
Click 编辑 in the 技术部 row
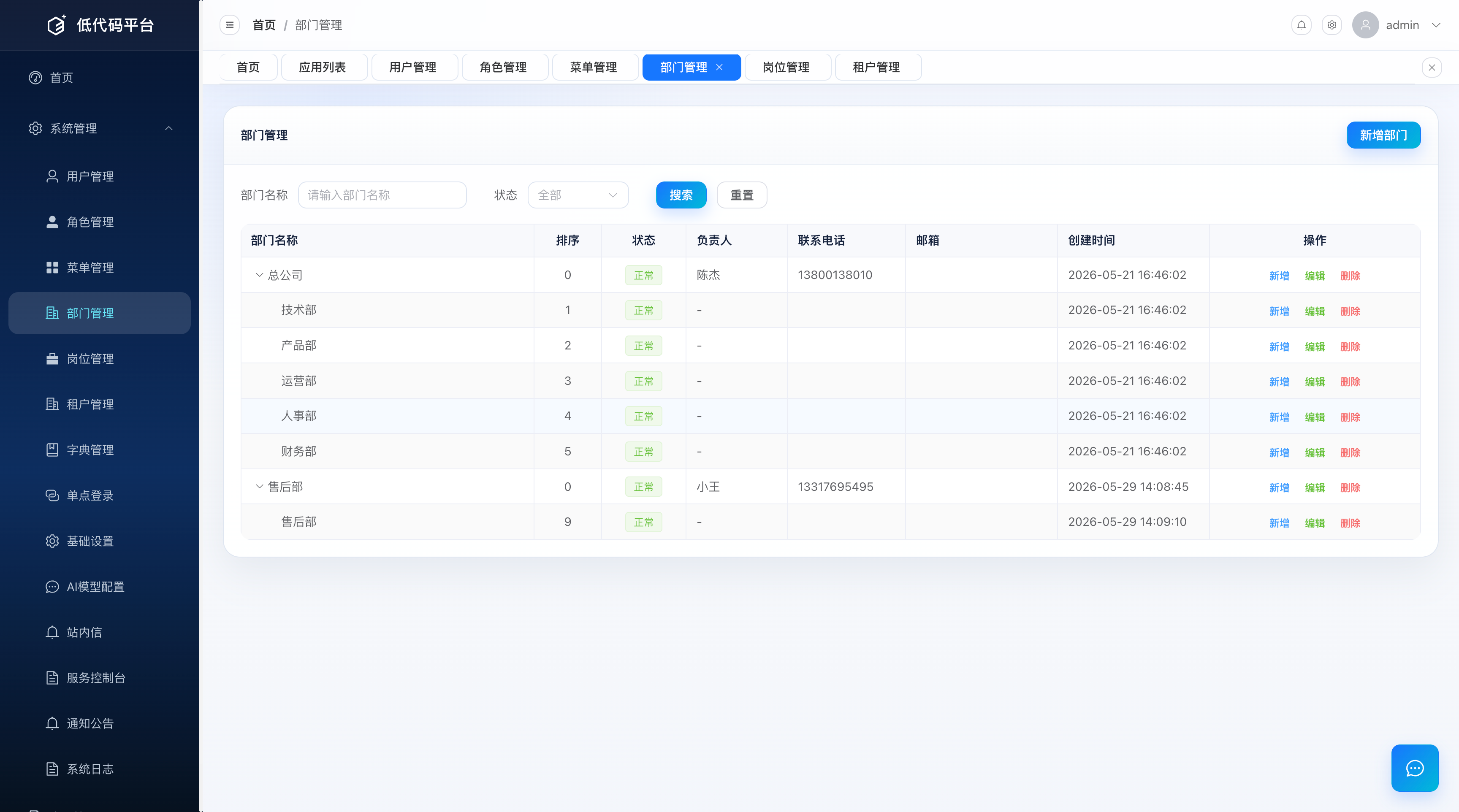1315,311
